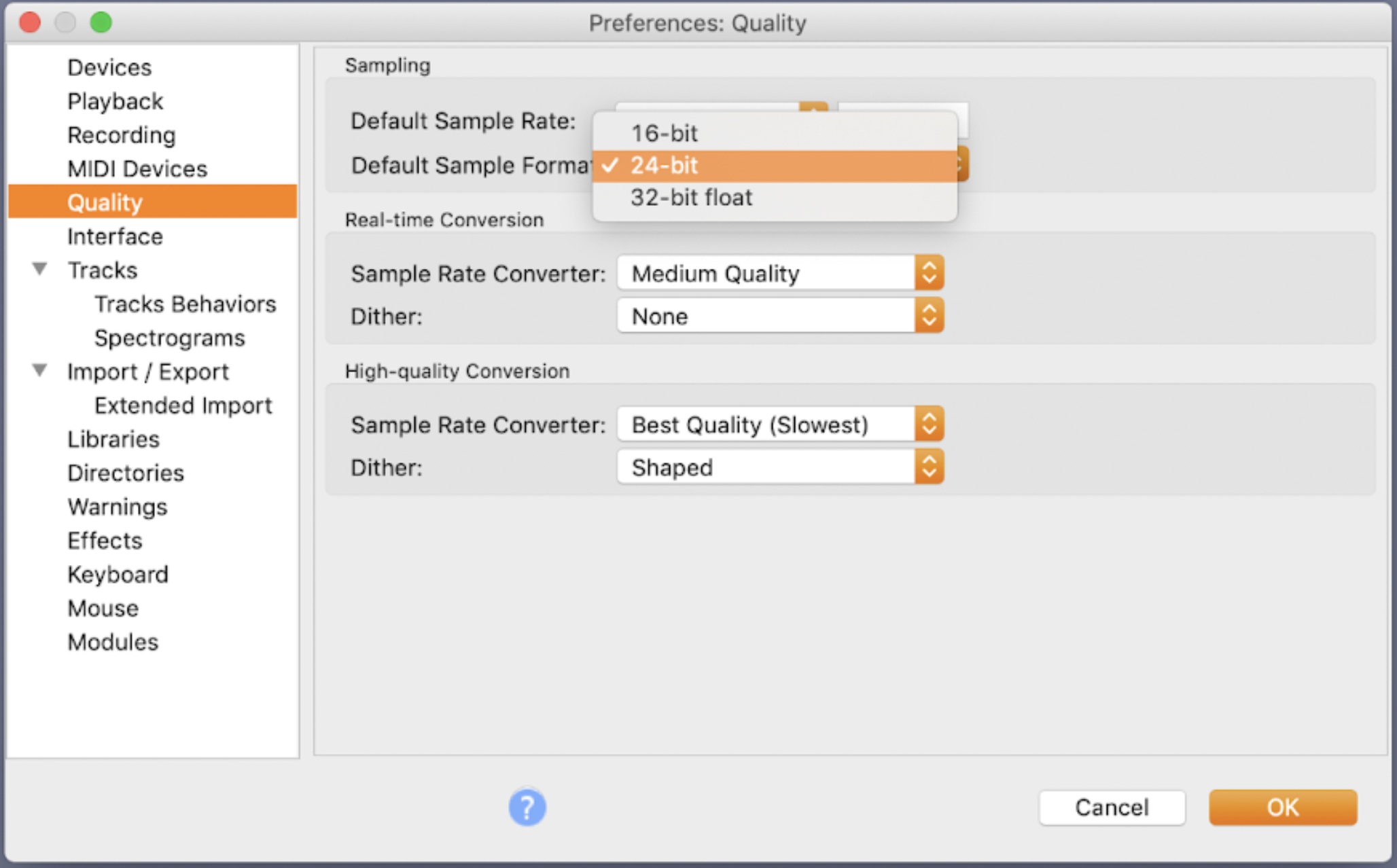Collapse the Import / Export disclosure triangle

coord(40,371)
